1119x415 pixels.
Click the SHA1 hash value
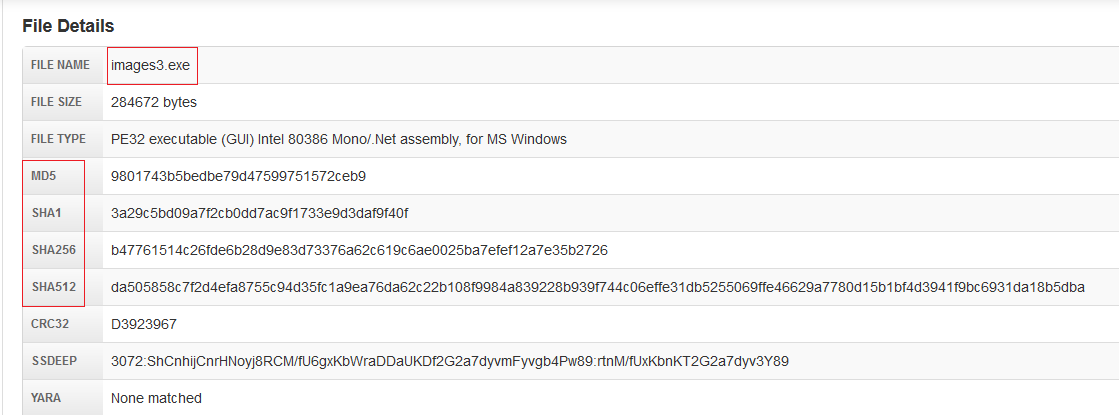point(260,213)
